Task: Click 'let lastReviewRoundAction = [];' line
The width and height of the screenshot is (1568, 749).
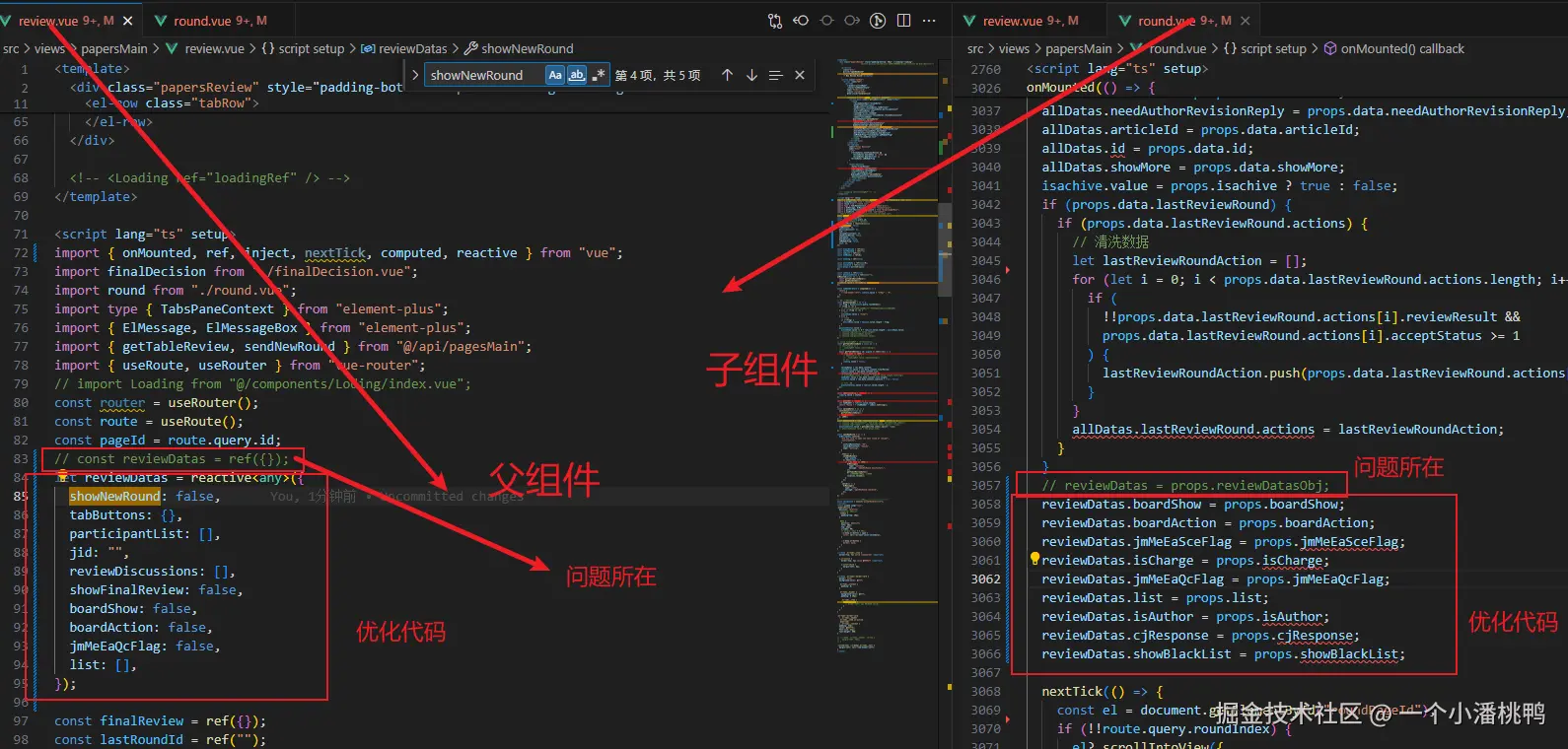Action: 1189,261
